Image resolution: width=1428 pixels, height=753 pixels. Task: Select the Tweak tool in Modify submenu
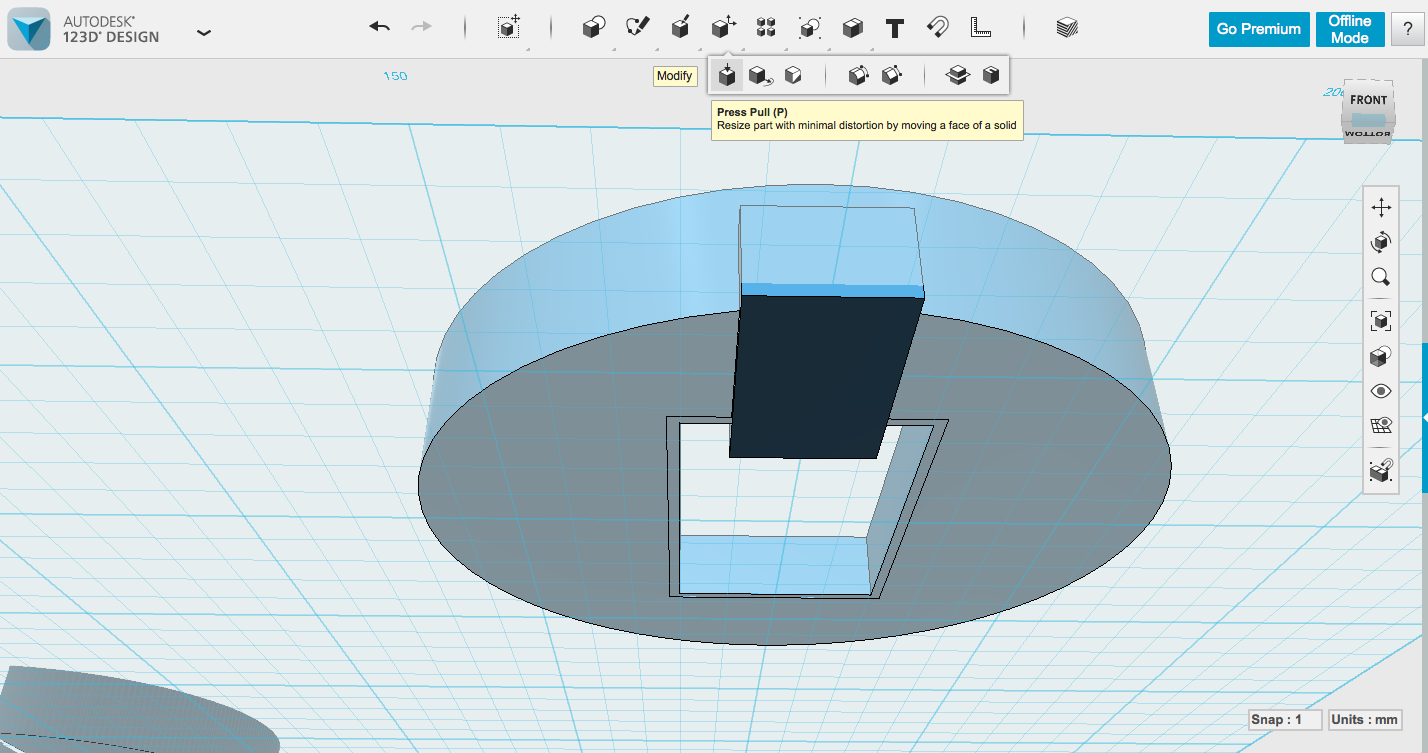pos(759,75)
